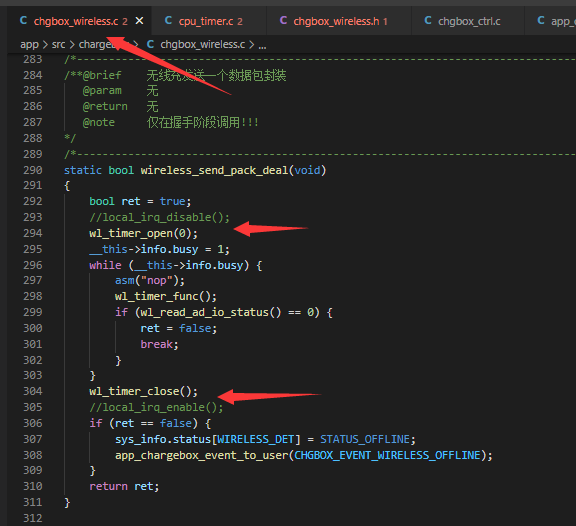The height and width of the screenshot is (526, 576).
Task: Click the C icon on cpu_timer.c tab
Action: (168, 21)
